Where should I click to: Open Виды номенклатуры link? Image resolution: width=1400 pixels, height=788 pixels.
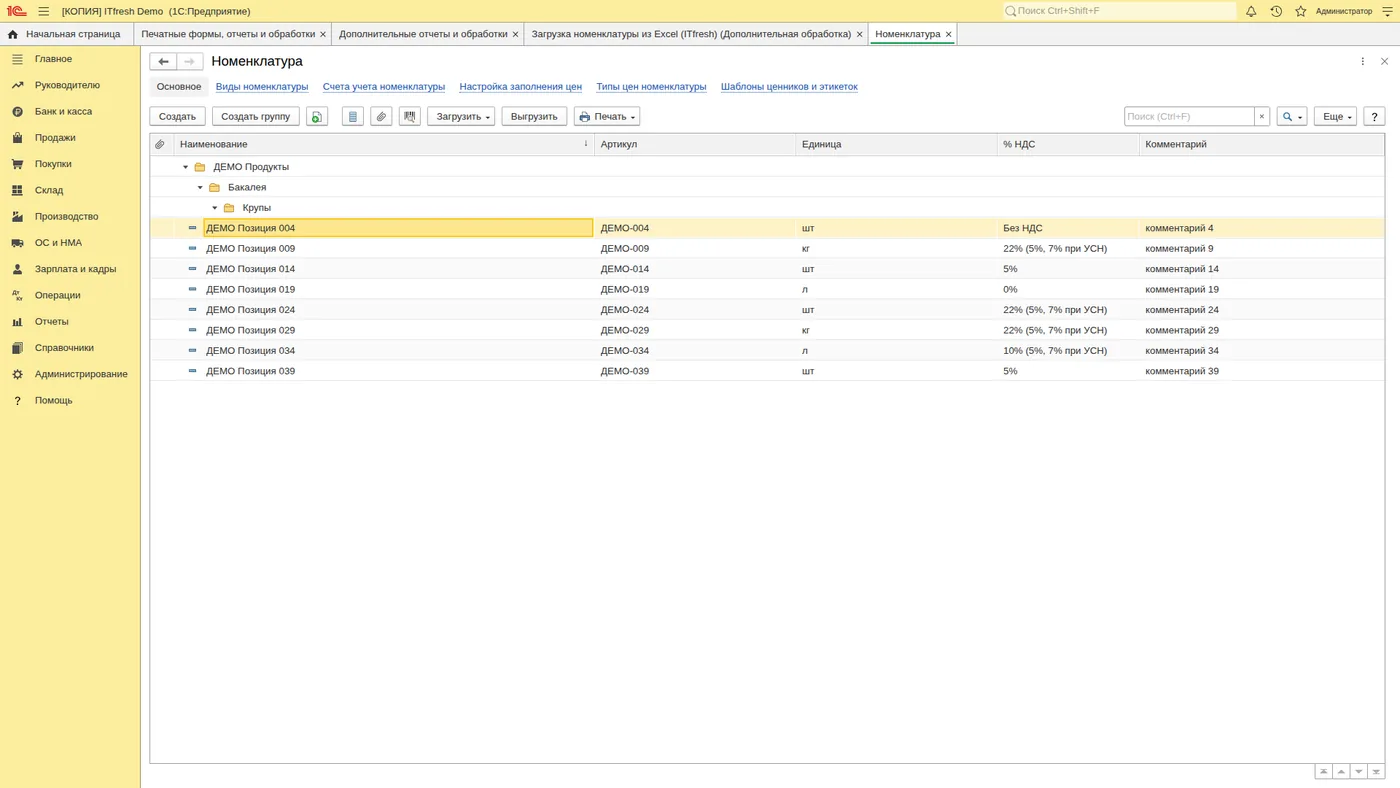pyautogui.click(x=262, y=87)
